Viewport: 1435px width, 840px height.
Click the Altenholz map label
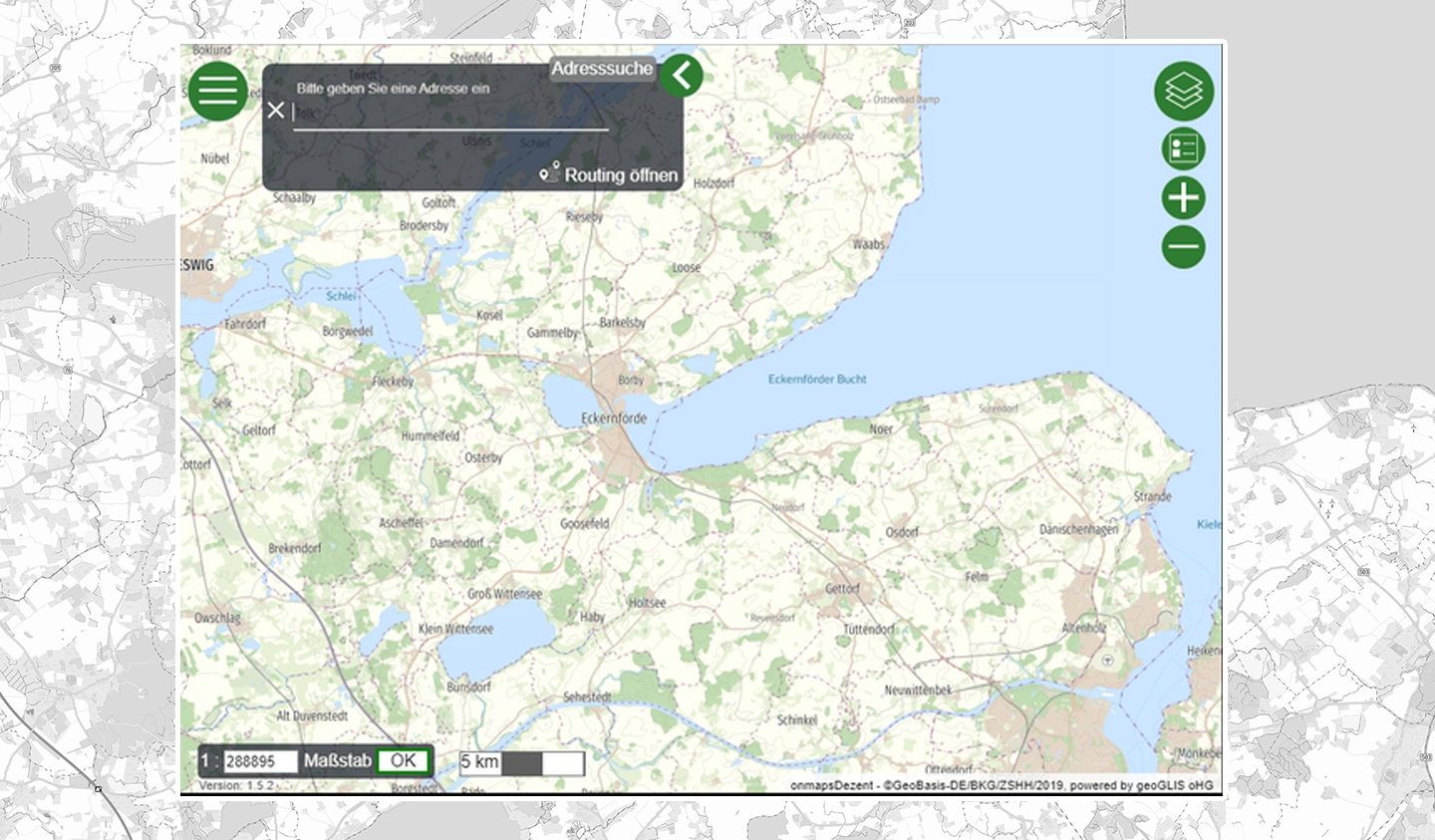1084,628
